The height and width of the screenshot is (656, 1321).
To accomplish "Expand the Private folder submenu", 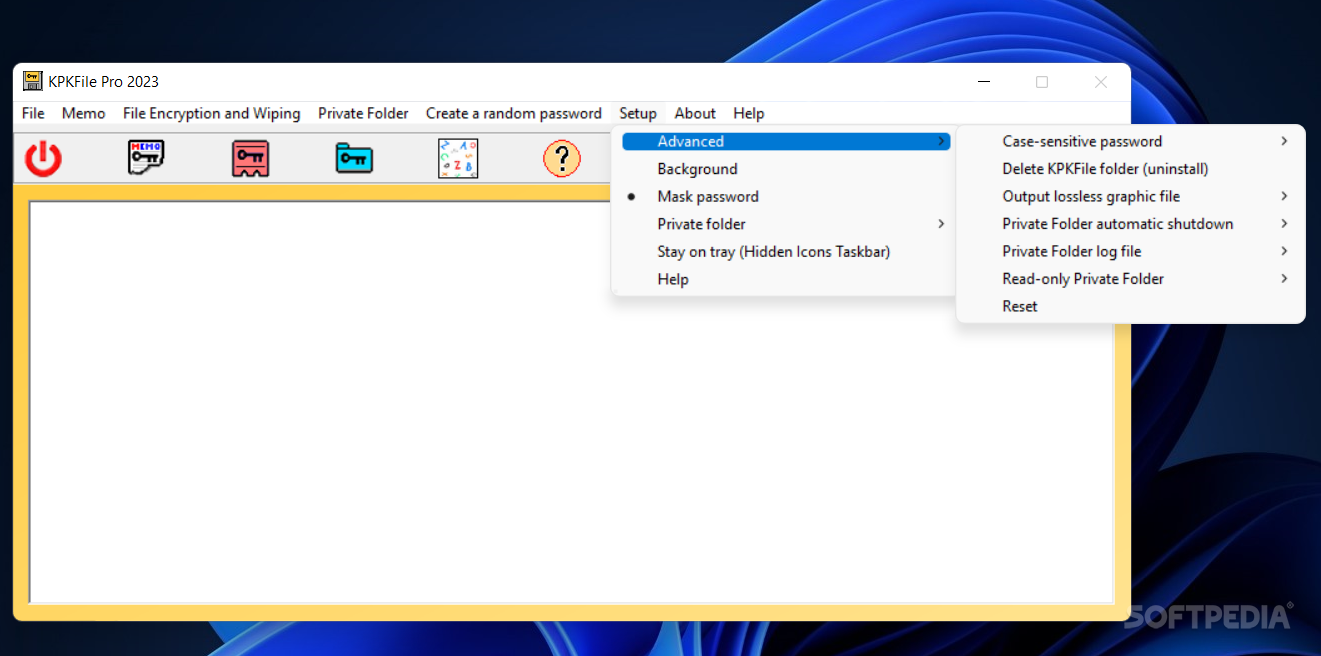I will 784,224.
